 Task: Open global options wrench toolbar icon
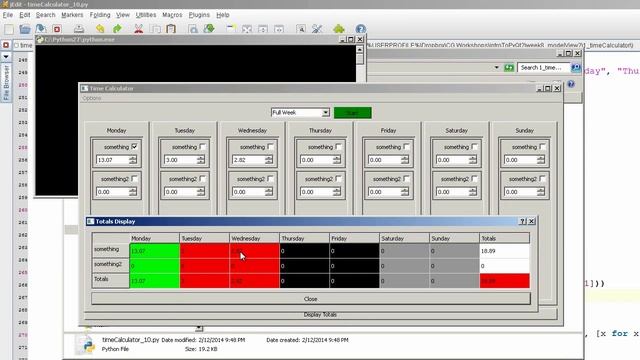pyautogui.click(x=317, y=29)
